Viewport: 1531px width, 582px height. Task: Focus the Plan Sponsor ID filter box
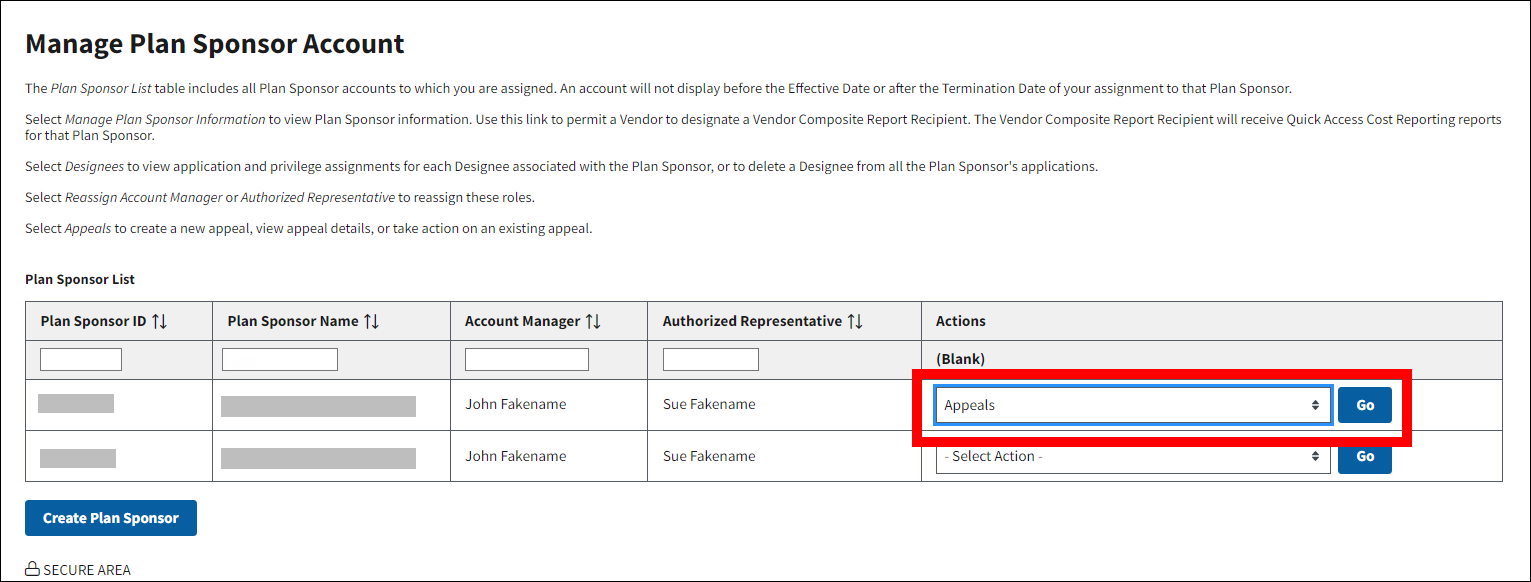click(x=81, y=359)
